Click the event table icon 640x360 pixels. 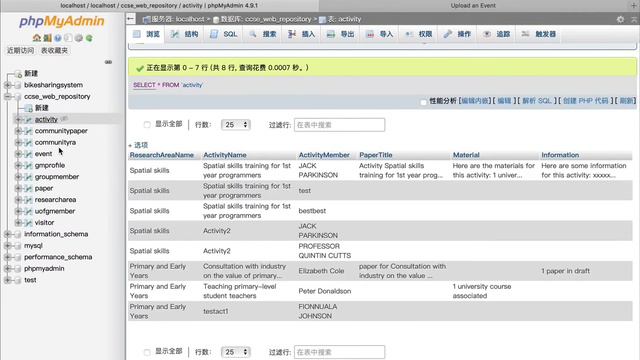point(29,154)
